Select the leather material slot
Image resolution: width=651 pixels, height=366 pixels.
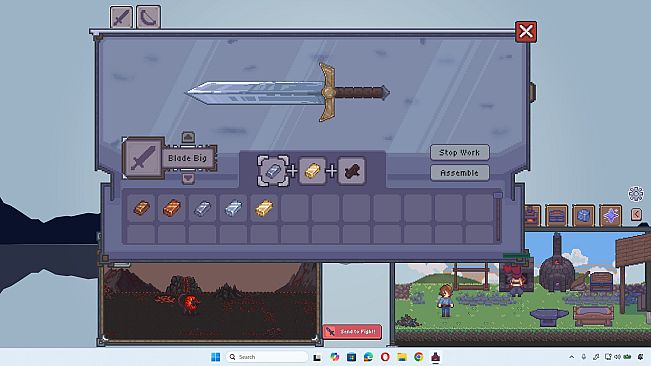tap(351, 171)
